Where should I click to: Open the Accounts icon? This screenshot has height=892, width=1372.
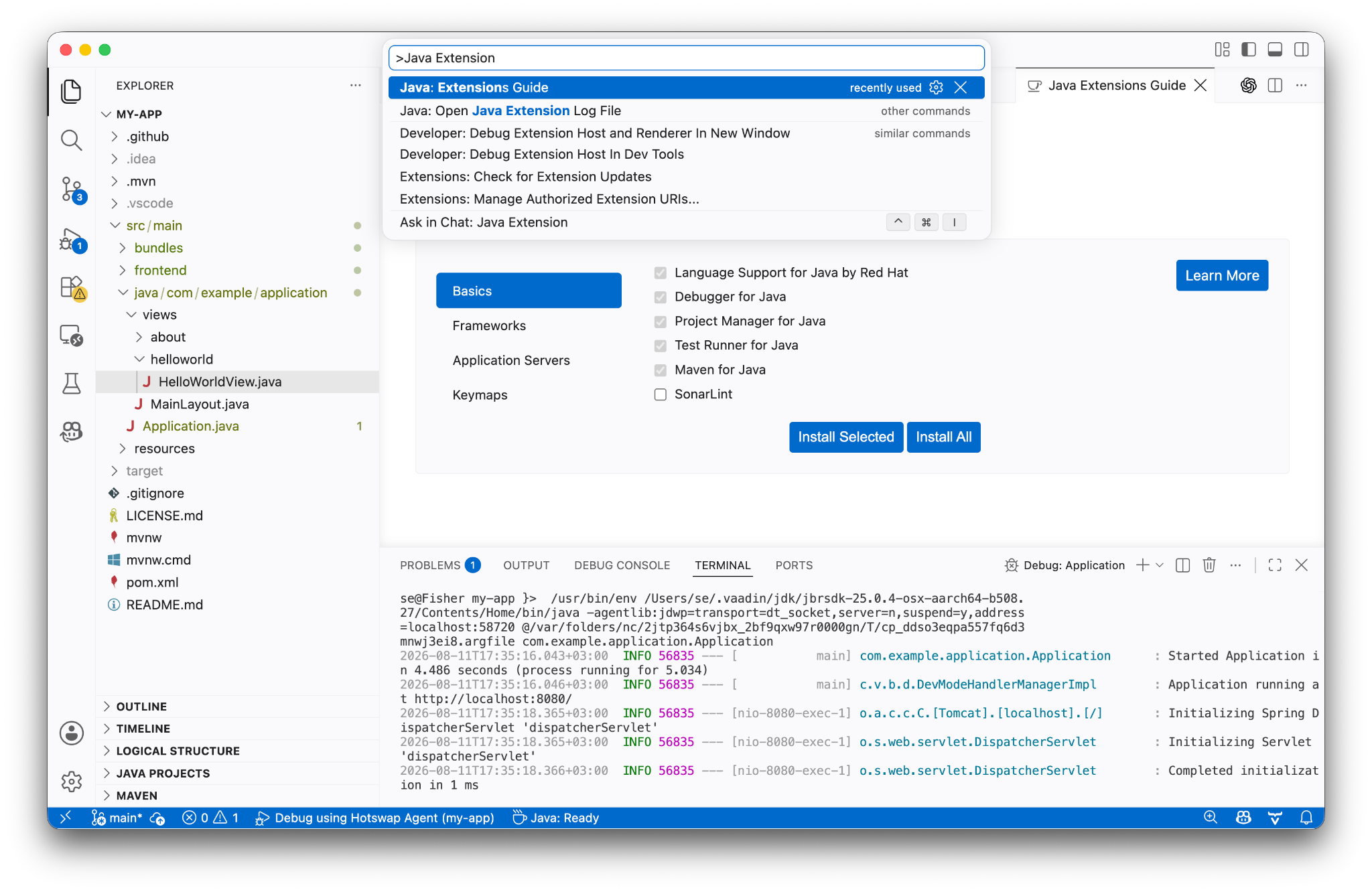pyautogui.click(x=71, y=733)
